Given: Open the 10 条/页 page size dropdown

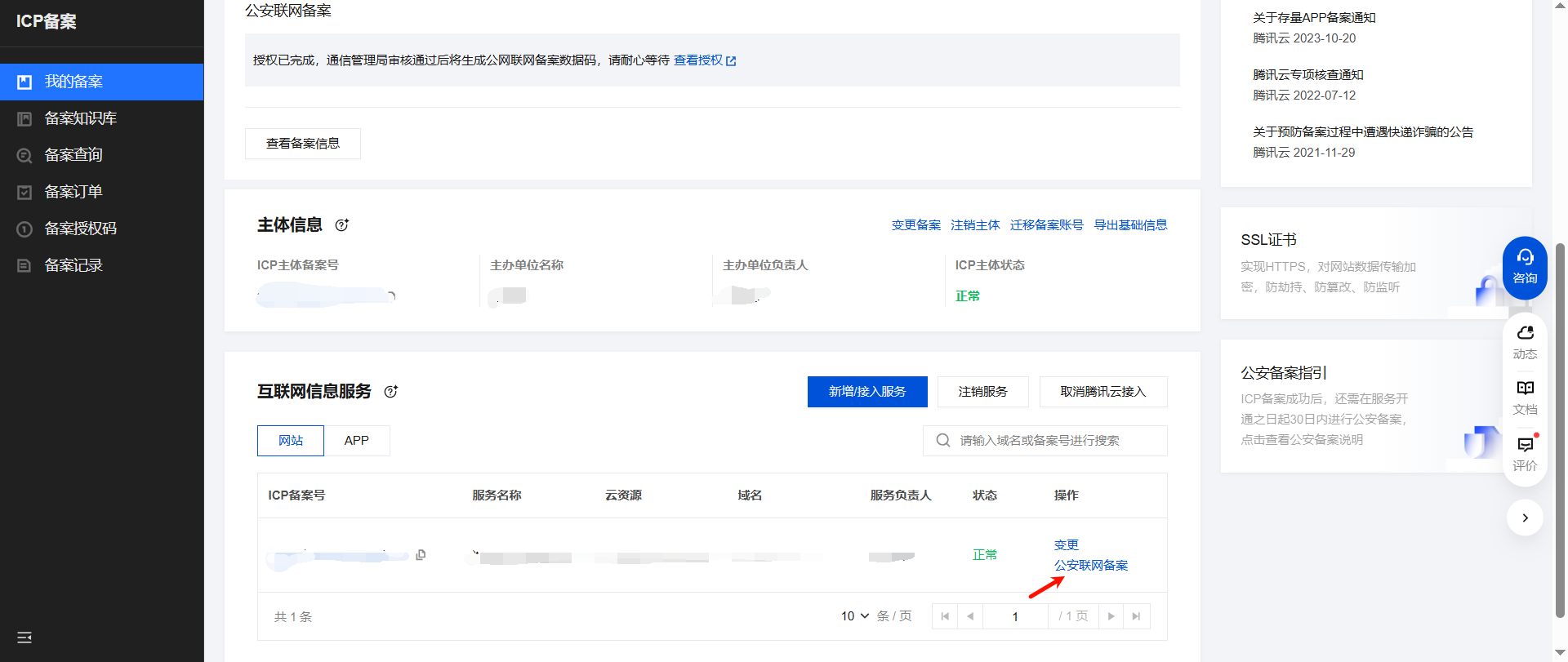Looking at the screenshot, I should pos(855,616).
